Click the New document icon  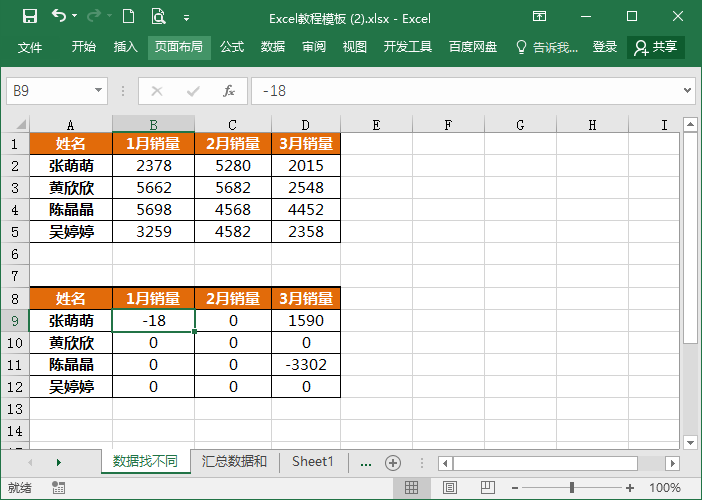pyautogui.click(x=128, y=16)
